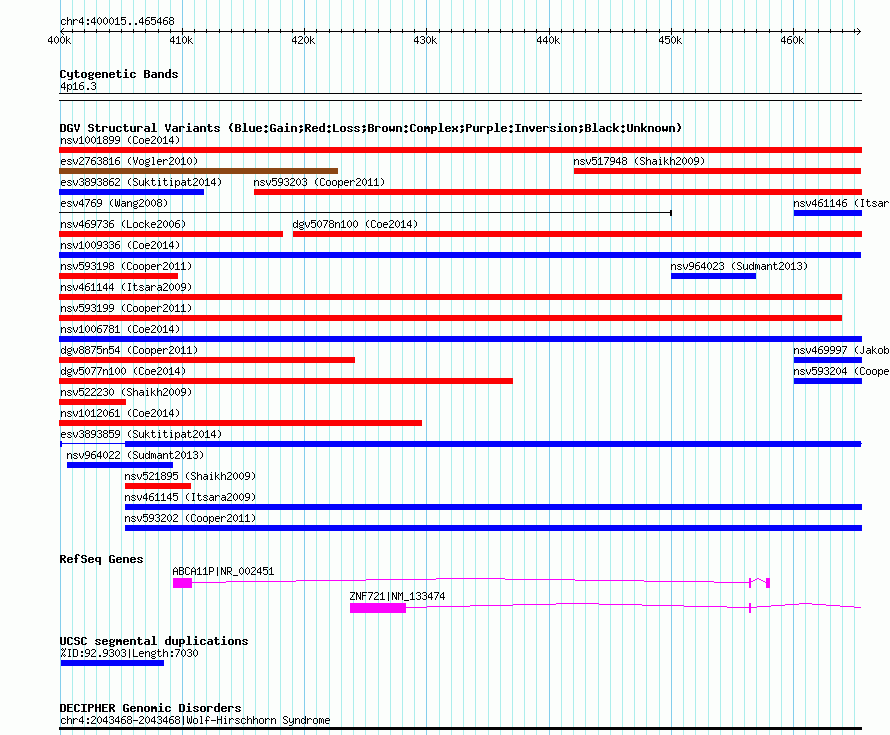Select variant nsv593199 (Cooper2011) label
Screen dimensions: 890x735
point(126,308)
